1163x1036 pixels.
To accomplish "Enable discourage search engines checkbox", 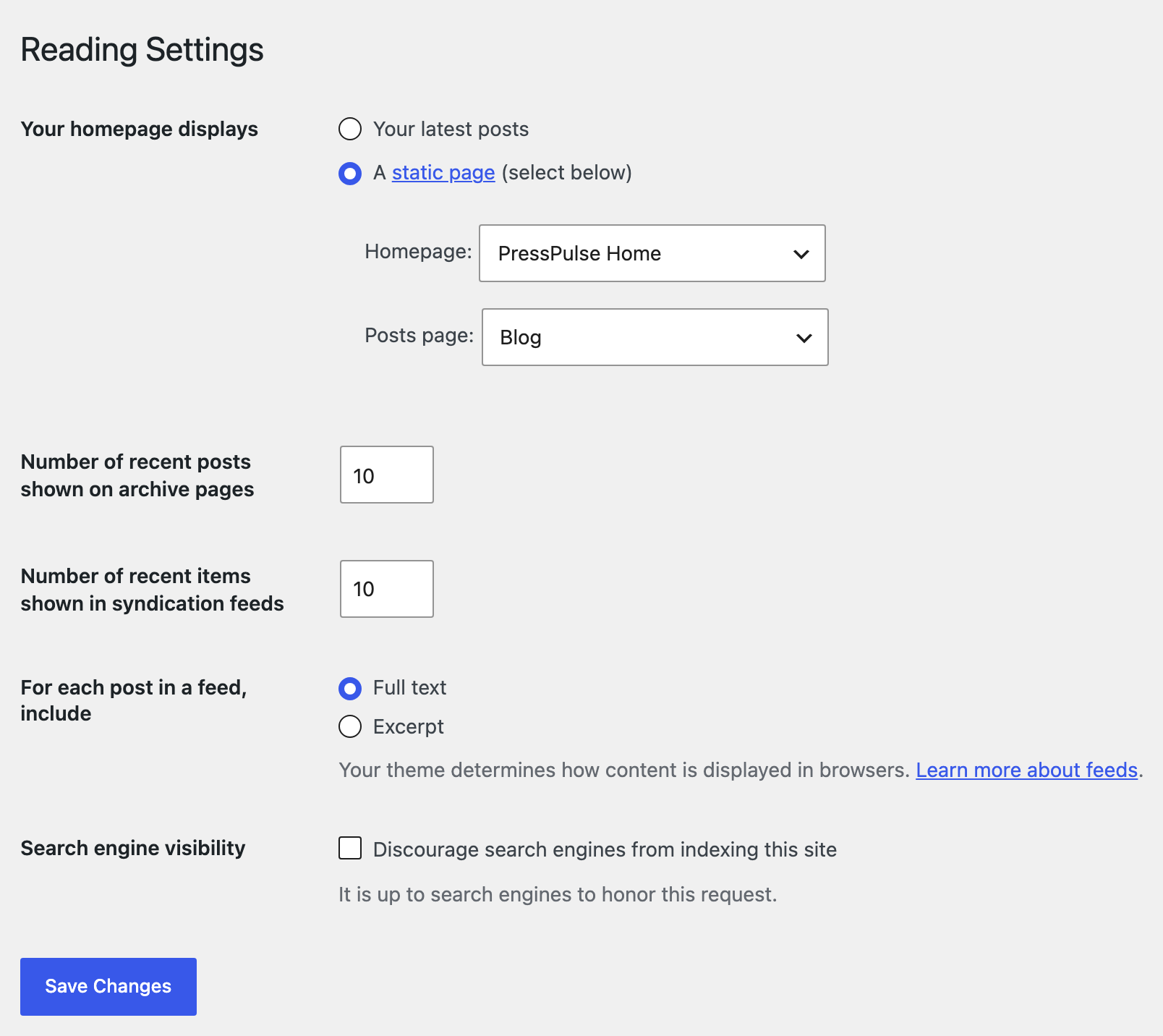I will (350, 848).
